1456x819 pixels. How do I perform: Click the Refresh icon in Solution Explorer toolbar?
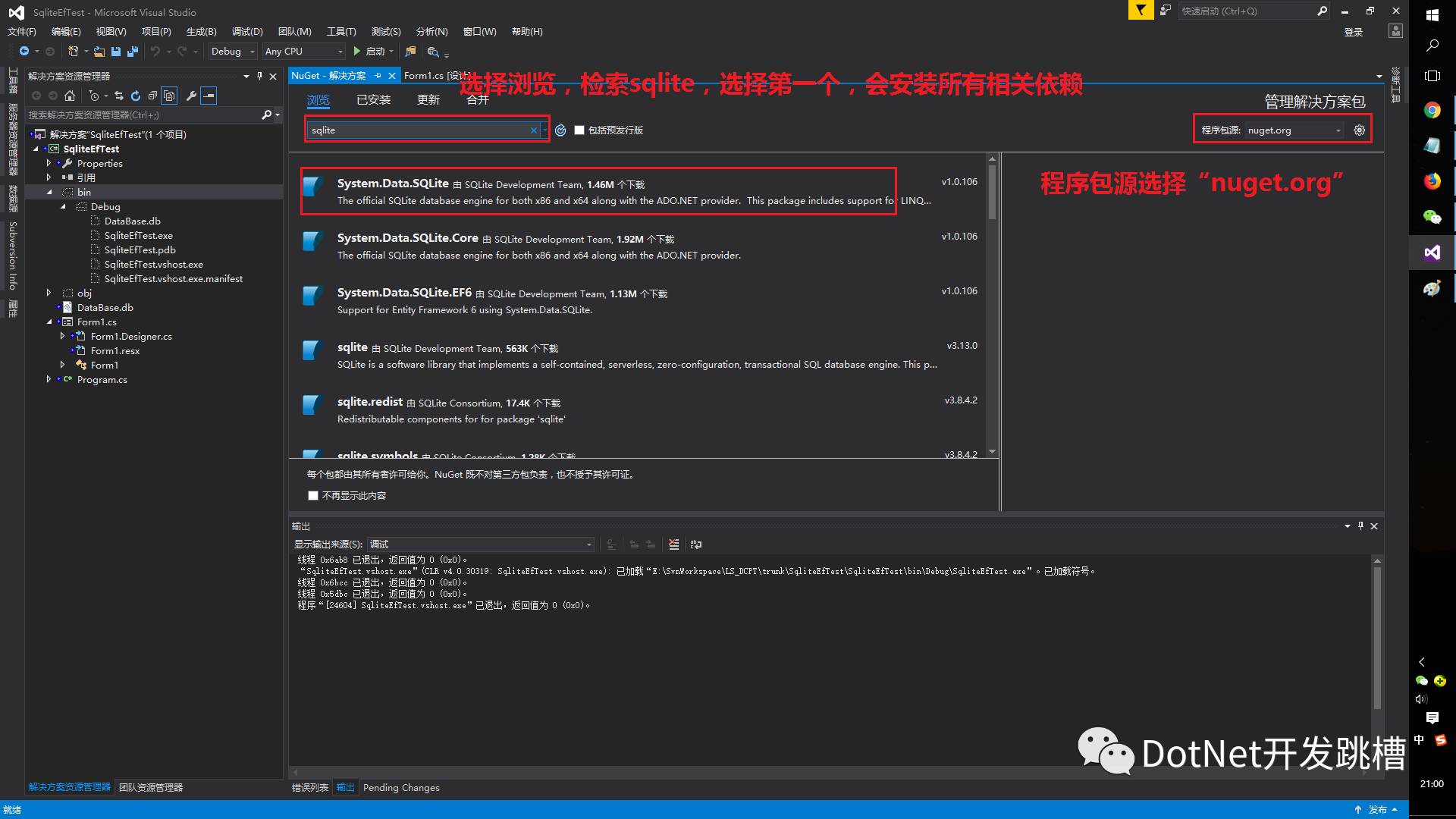tap(136, 96)
